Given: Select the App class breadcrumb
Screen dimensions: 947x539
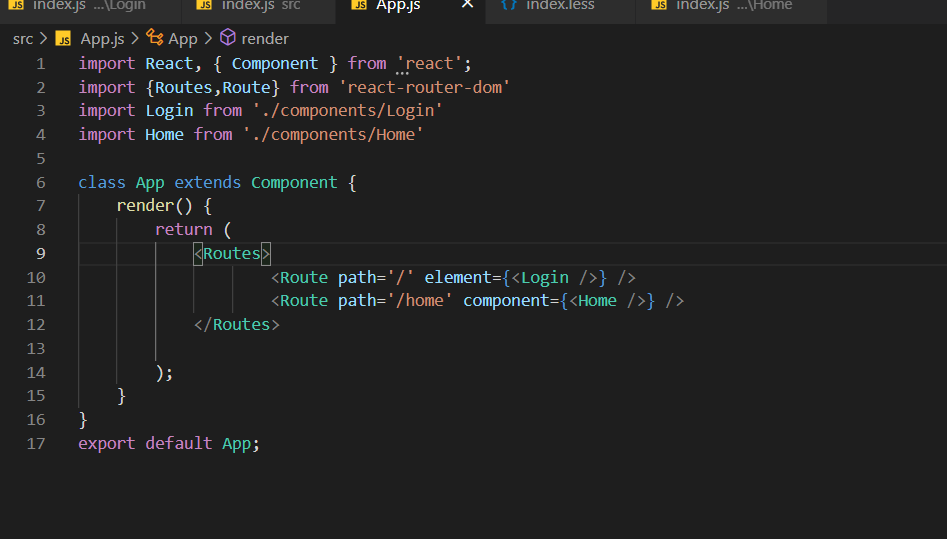Looking at the screenshot, I should pos(182,39).
